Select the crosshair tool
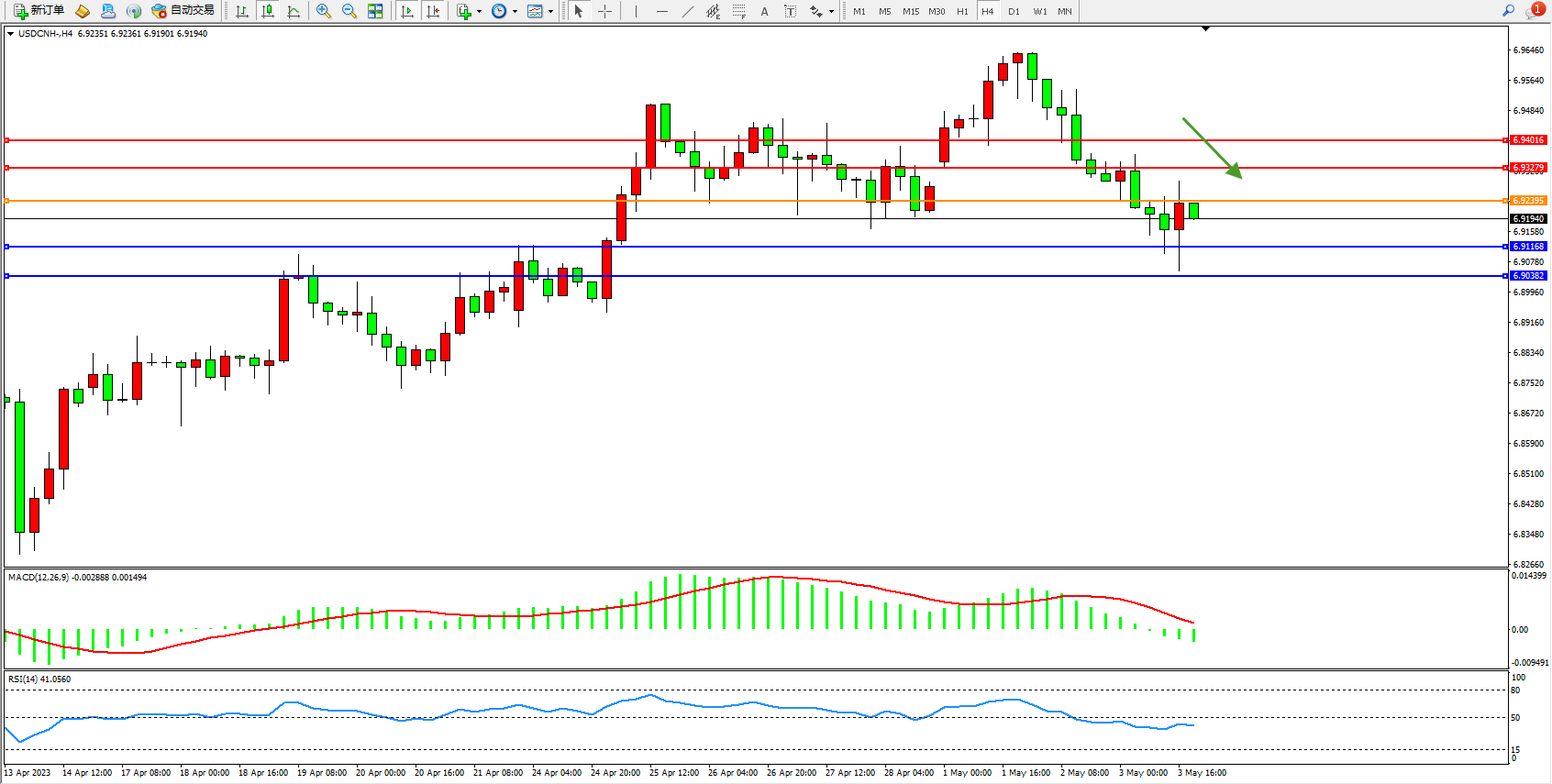Viewport: 1552px width, 784px height. (605, 11)
